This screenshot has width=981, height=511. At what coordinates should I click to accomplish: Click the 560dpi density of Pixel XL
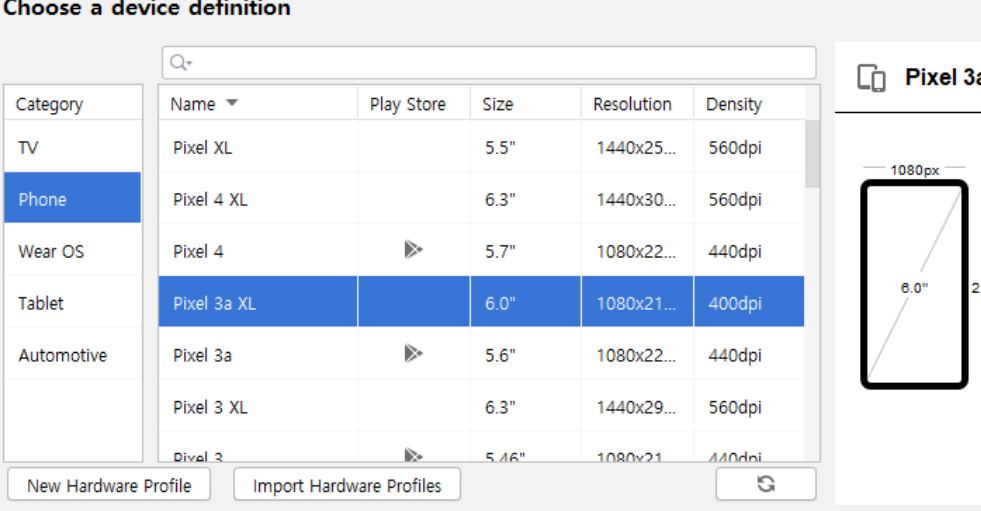coord(750,148)
